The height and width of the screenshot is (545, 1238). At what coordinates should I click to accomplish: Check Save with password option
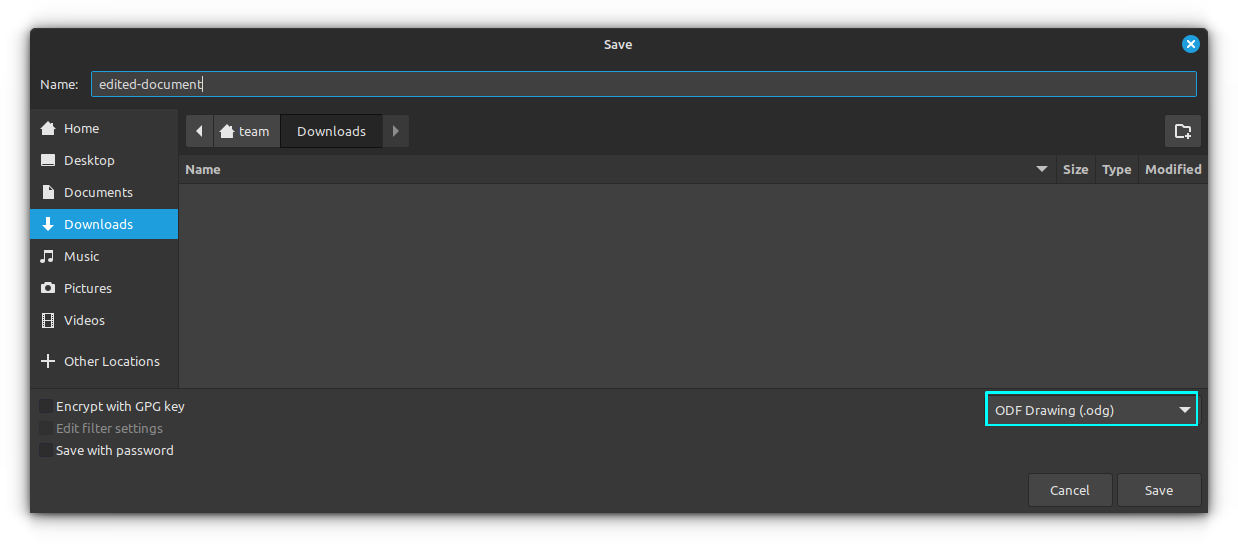46,450
